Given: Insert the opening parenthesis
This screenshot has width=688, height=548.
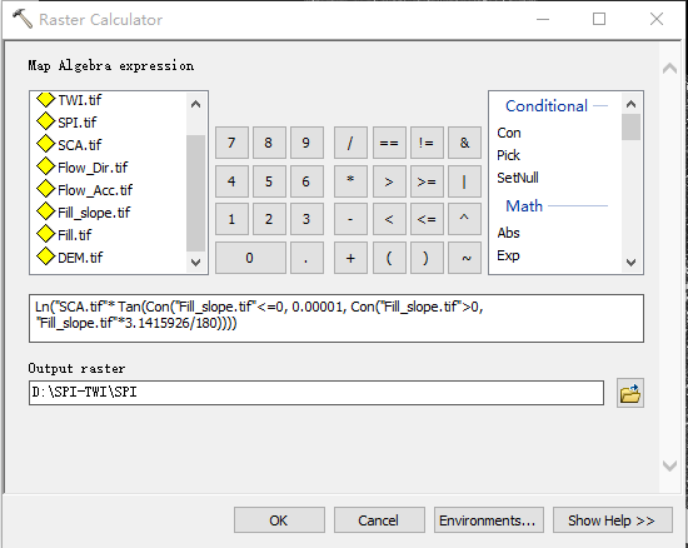Looking at the screenshot, I should point(389,258).
